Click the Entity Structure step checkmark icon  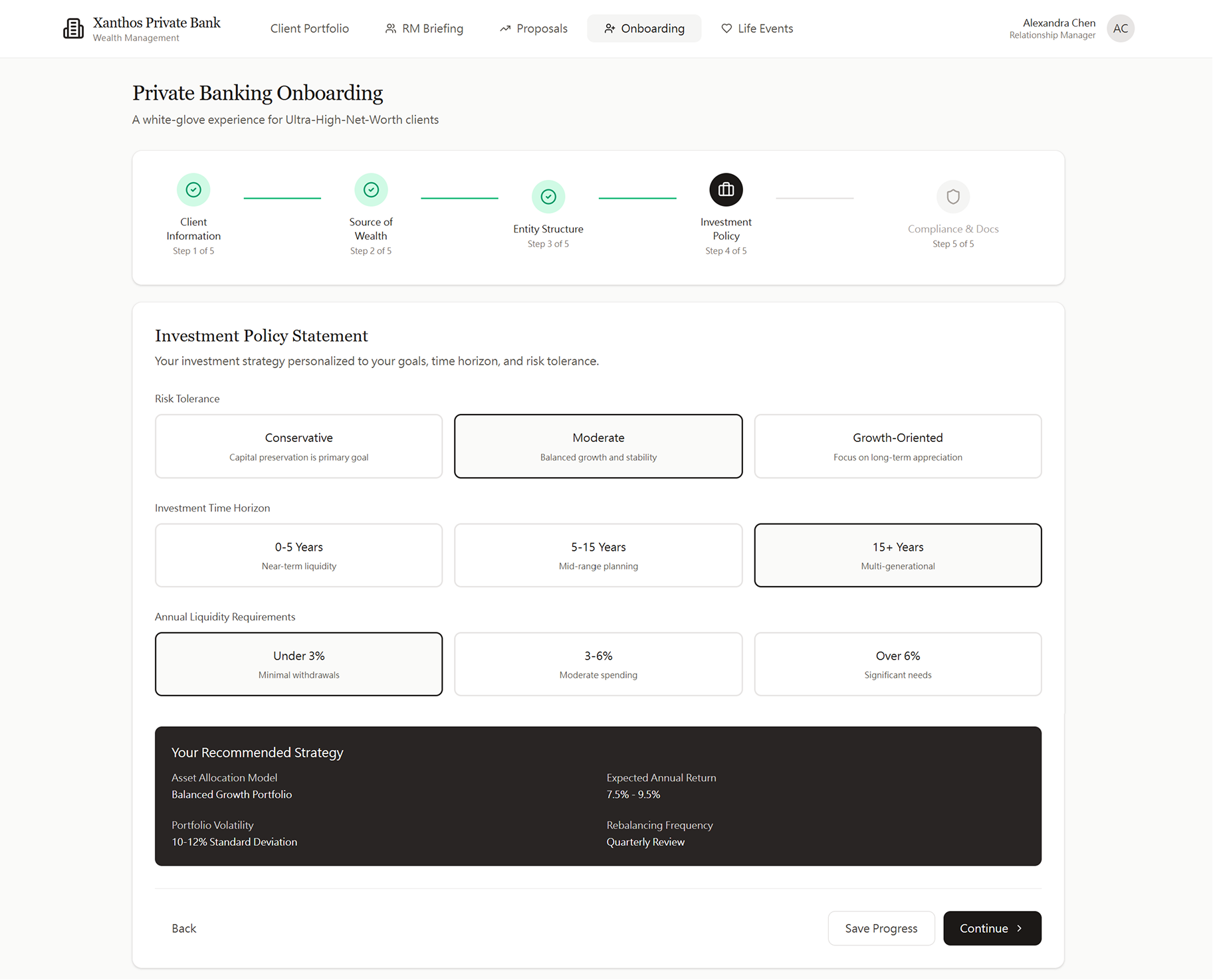(x=548, y=197)
